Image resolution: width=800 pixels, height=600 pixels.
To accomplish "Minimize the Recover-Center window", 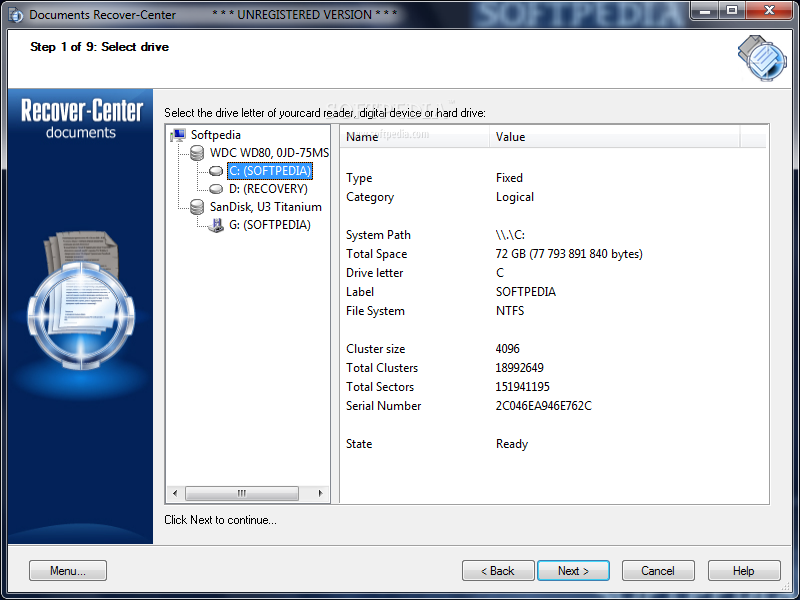I will pos(706,11).
